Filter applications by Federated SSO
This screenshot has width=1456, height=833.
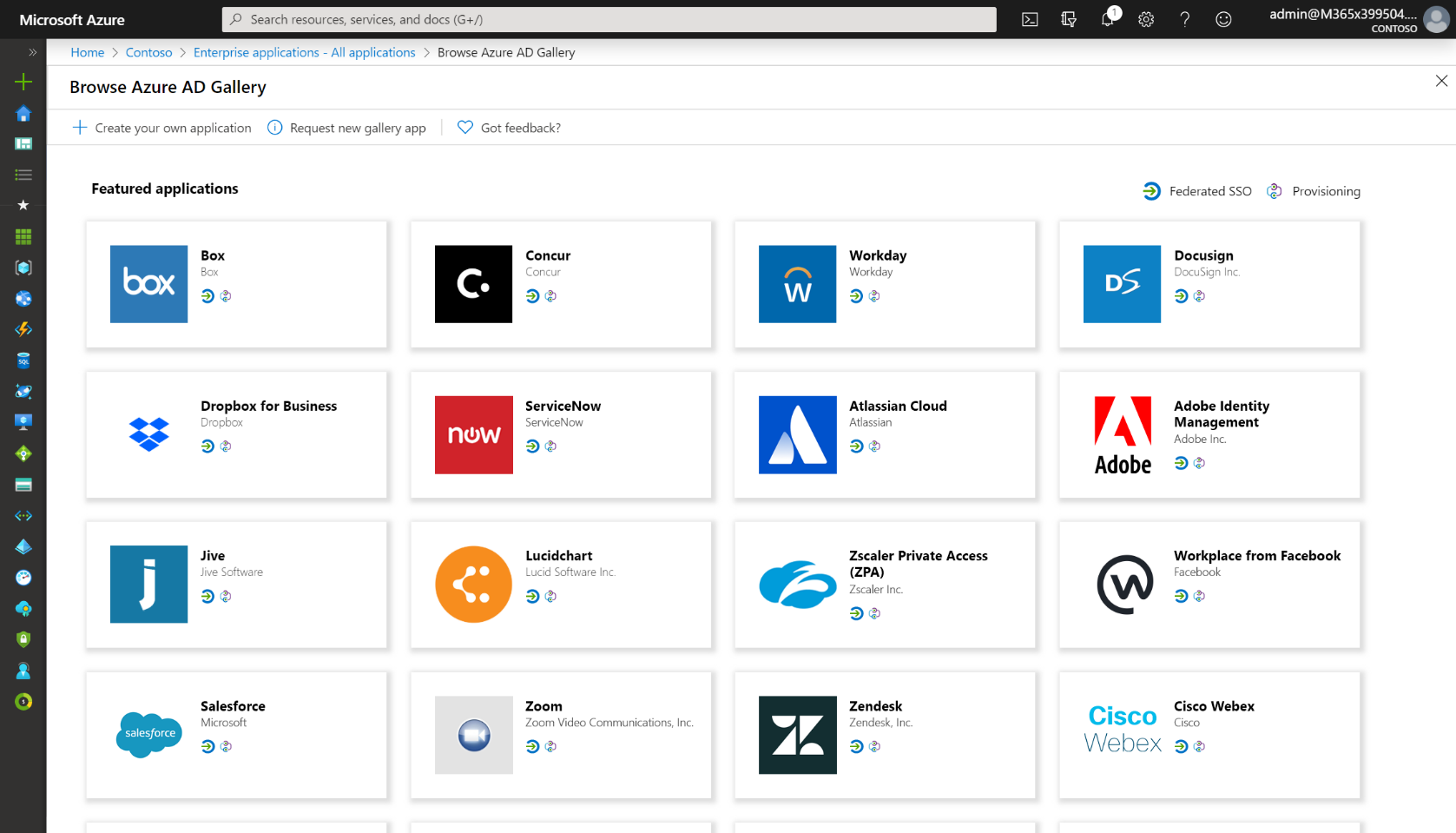pos(1197,191)
